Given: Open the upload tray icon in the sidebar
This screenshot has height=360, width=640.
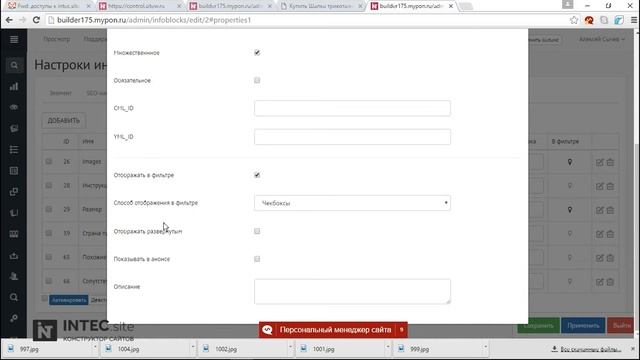Looking at the screenshot, I should pyautogui.click(x=14, y=256).
